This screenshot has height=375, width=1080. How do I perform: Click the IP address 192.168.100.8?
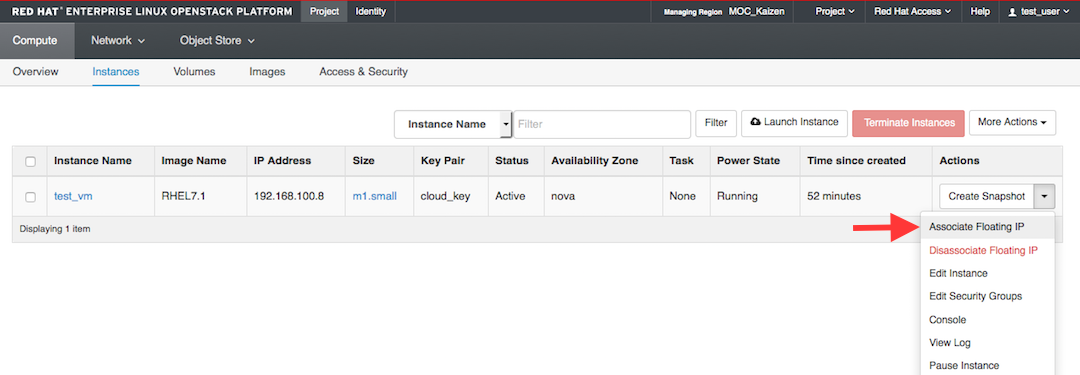coord(289,196)
